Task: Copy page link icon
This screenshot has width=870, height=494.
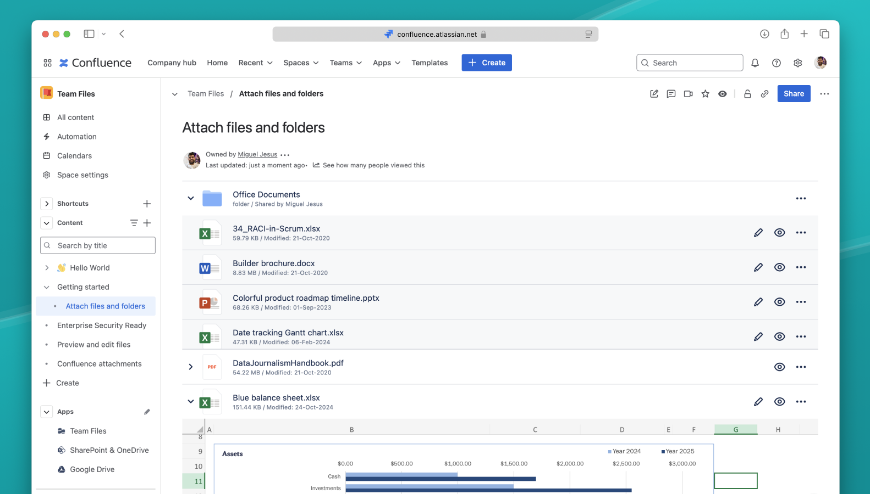Action: coord(764,94)
